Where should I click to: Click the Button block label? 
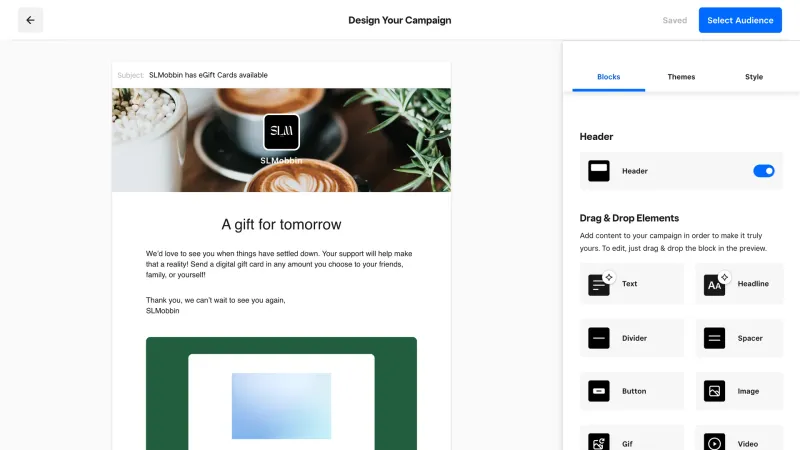(x=634, y=391)
